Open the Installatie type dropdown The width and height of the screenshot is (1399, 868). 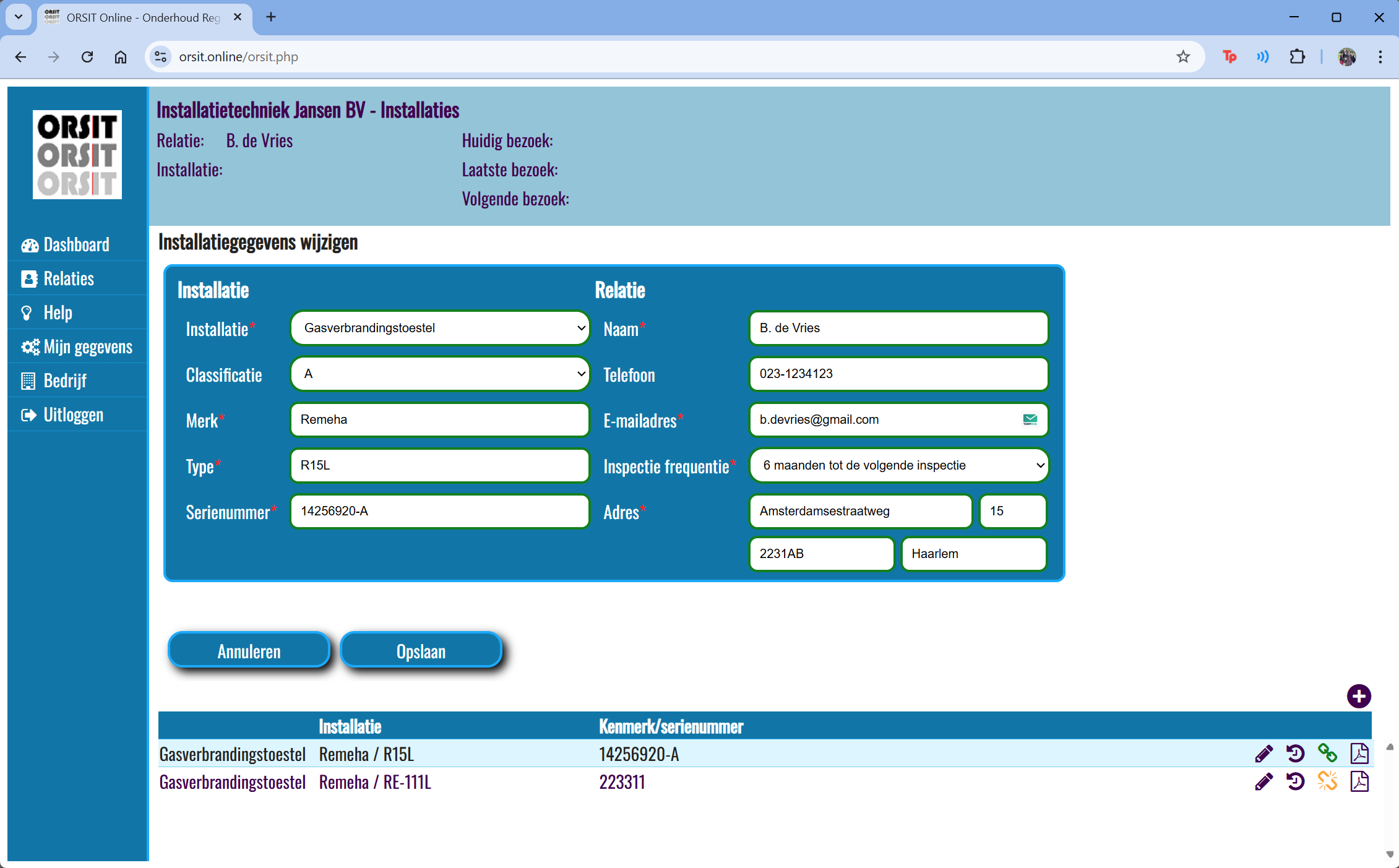pos(440,328)
